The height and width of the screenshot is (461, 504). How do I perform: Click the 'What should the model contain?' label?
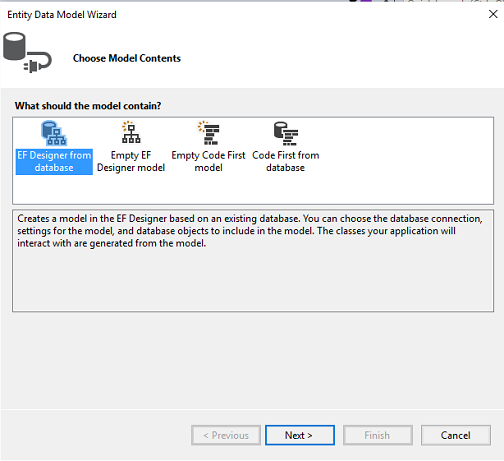(88, 106)
